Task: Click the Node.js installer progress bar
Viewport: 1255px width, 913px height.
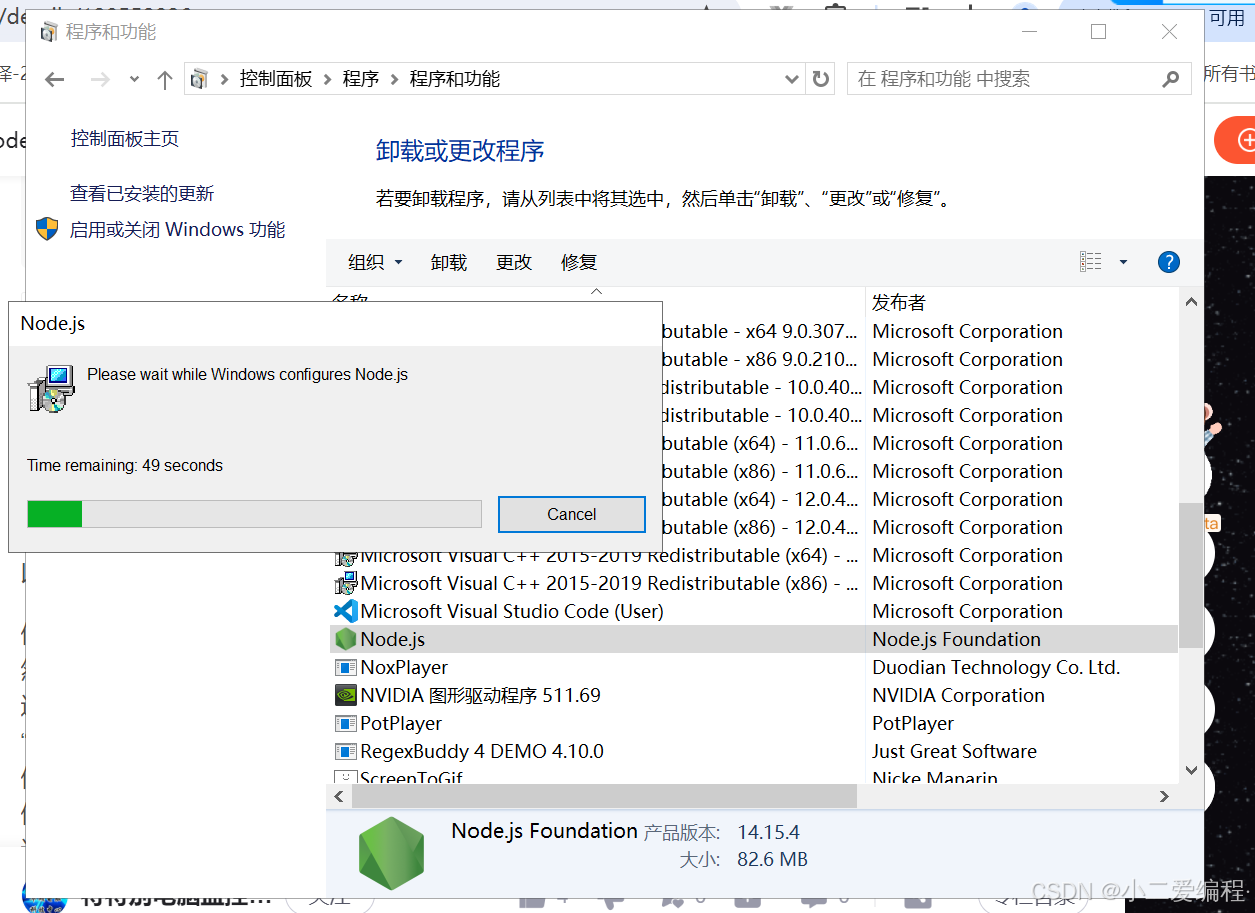Action: (254, 514)
